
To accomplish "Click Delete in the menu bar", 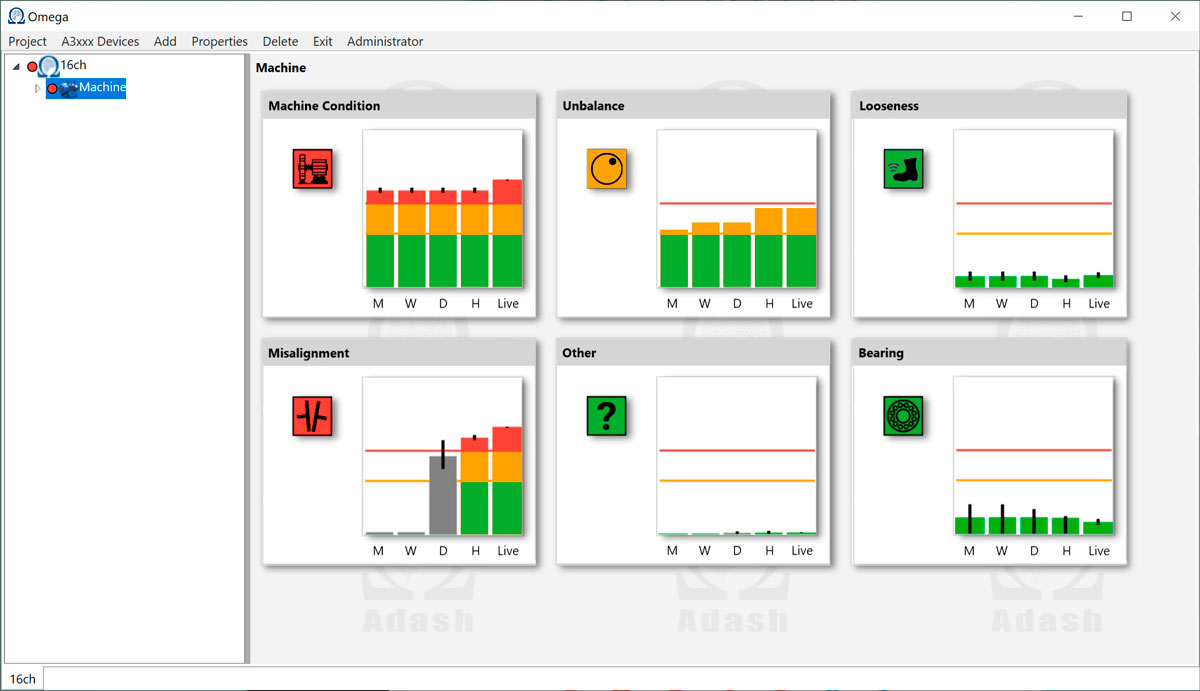I will pyautogui.click(x=280, y=41).
